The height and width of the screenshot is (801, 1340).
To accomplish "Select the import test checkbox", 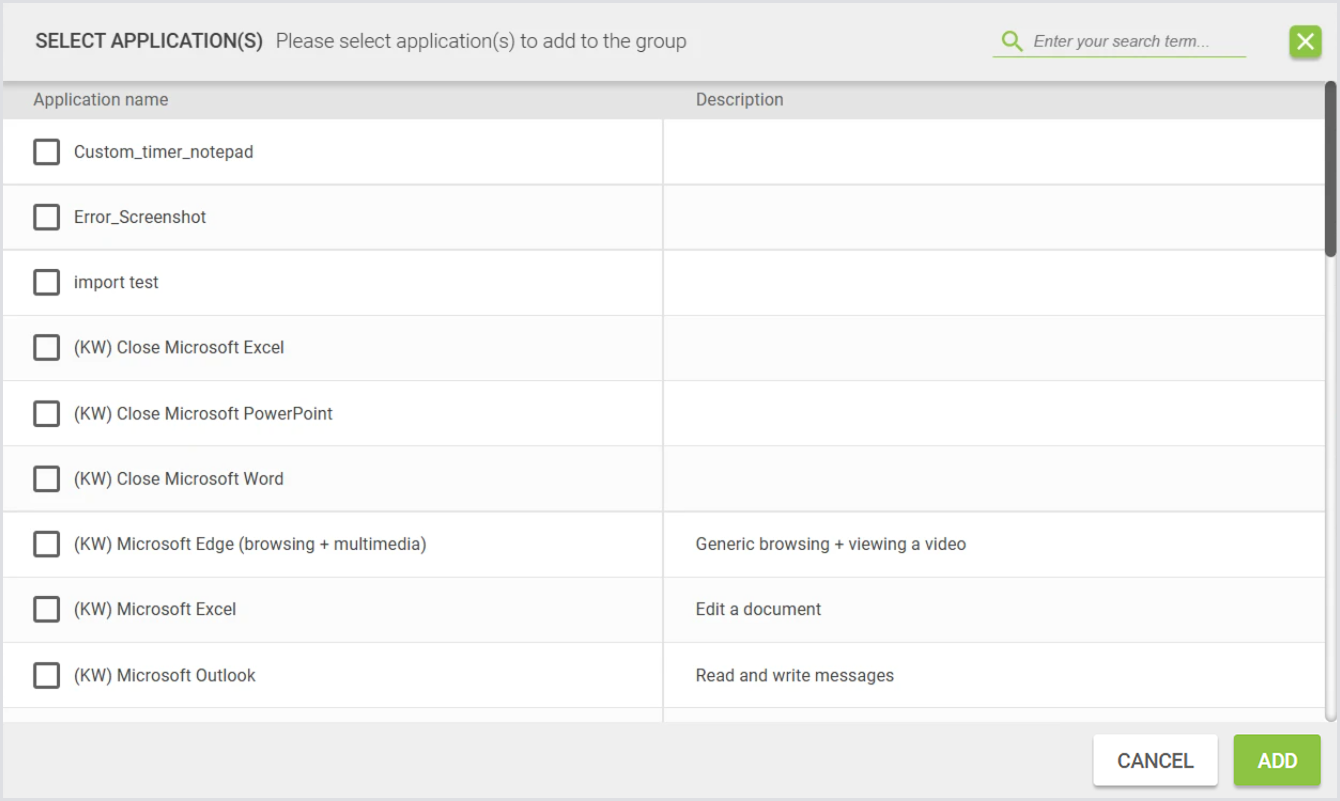I will 46,283.
